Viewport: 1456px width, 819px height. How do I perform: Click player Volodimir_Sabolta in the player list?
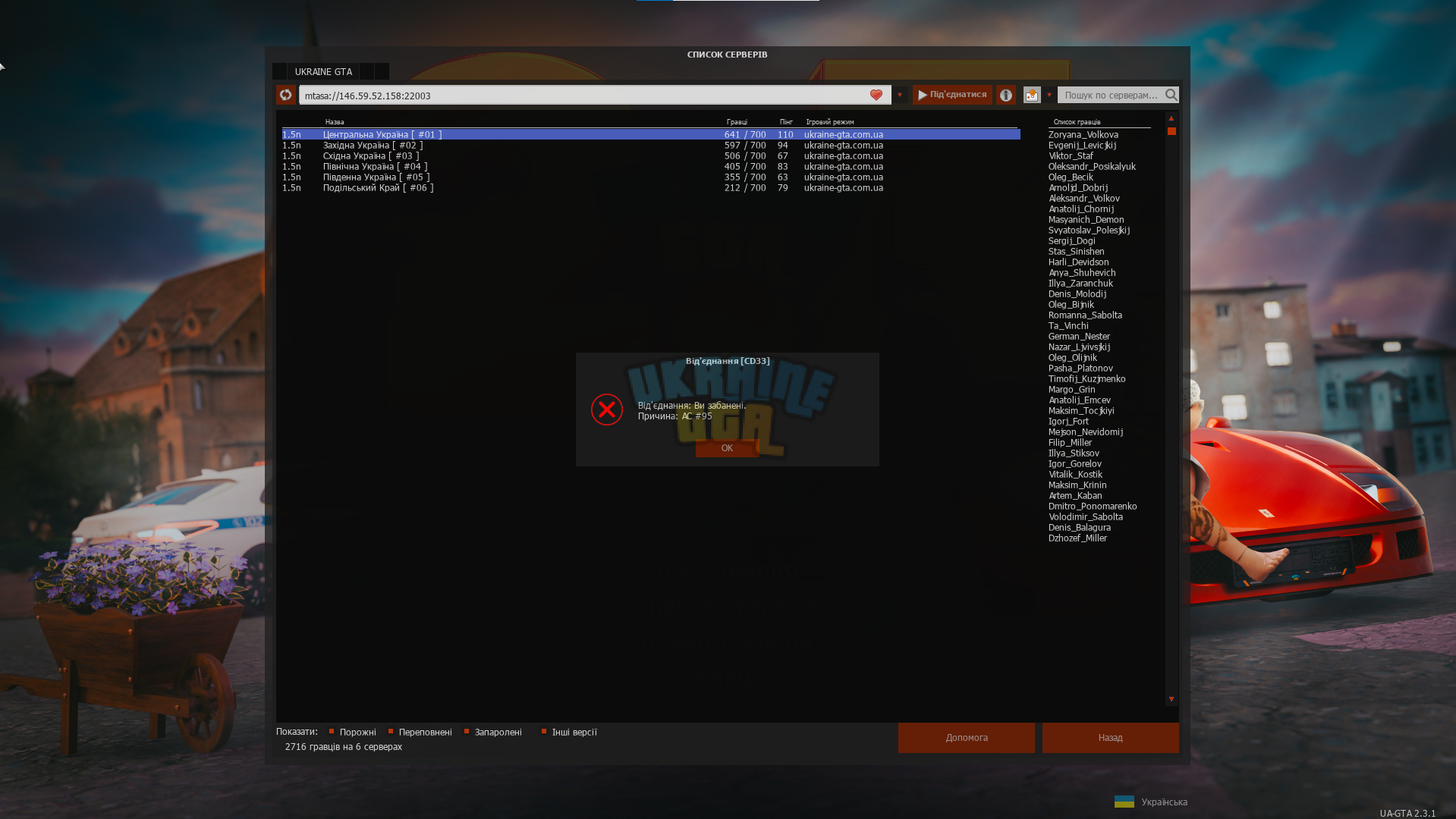pos(1086,516)
